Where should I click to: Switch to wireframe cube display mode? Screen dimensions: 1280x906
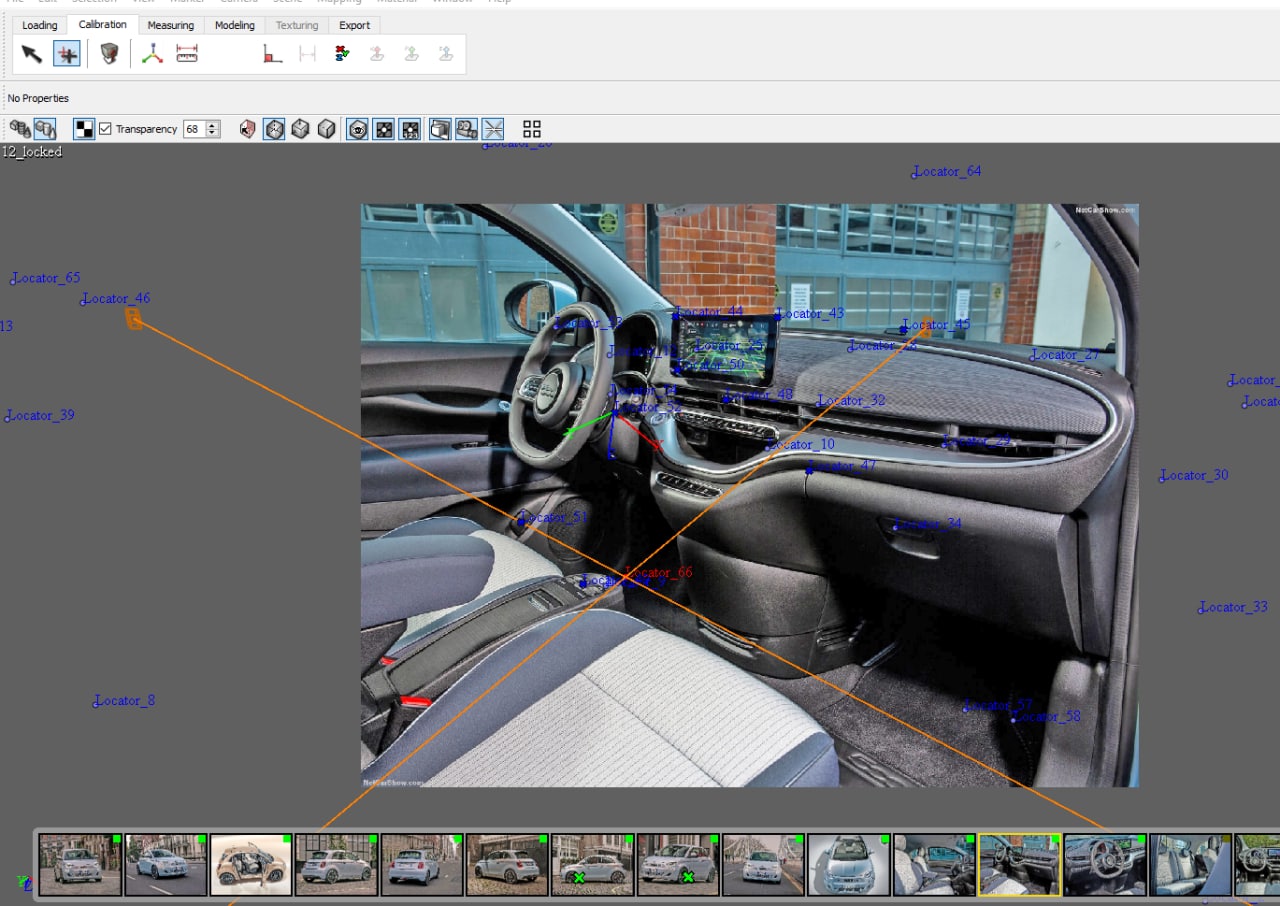(274, 129)
